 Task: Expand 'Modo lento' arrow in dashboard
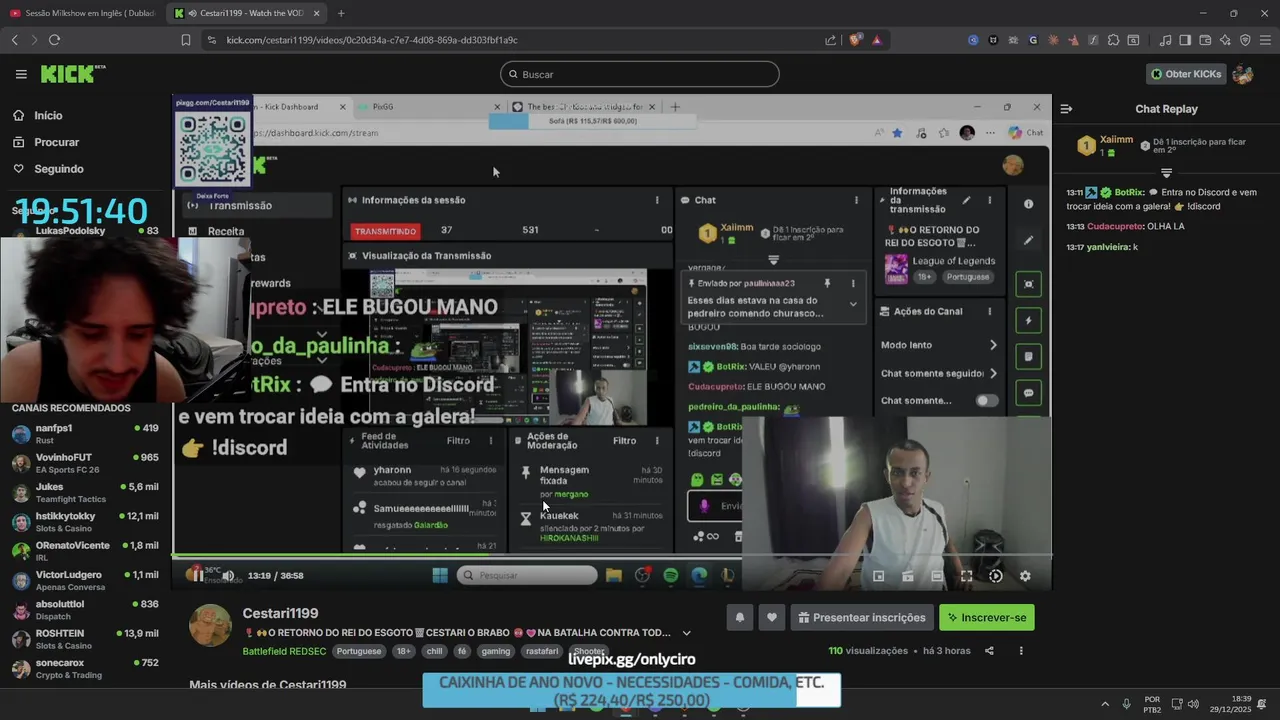[993, 345]
